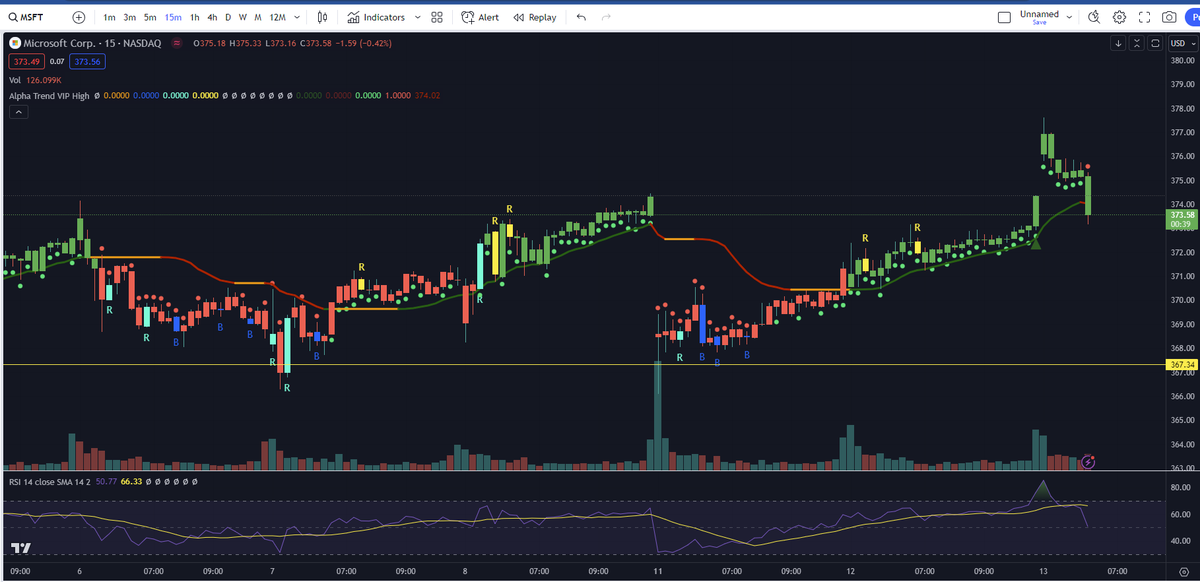Switch to the 1h timeframe

click(x=195, y=17)
